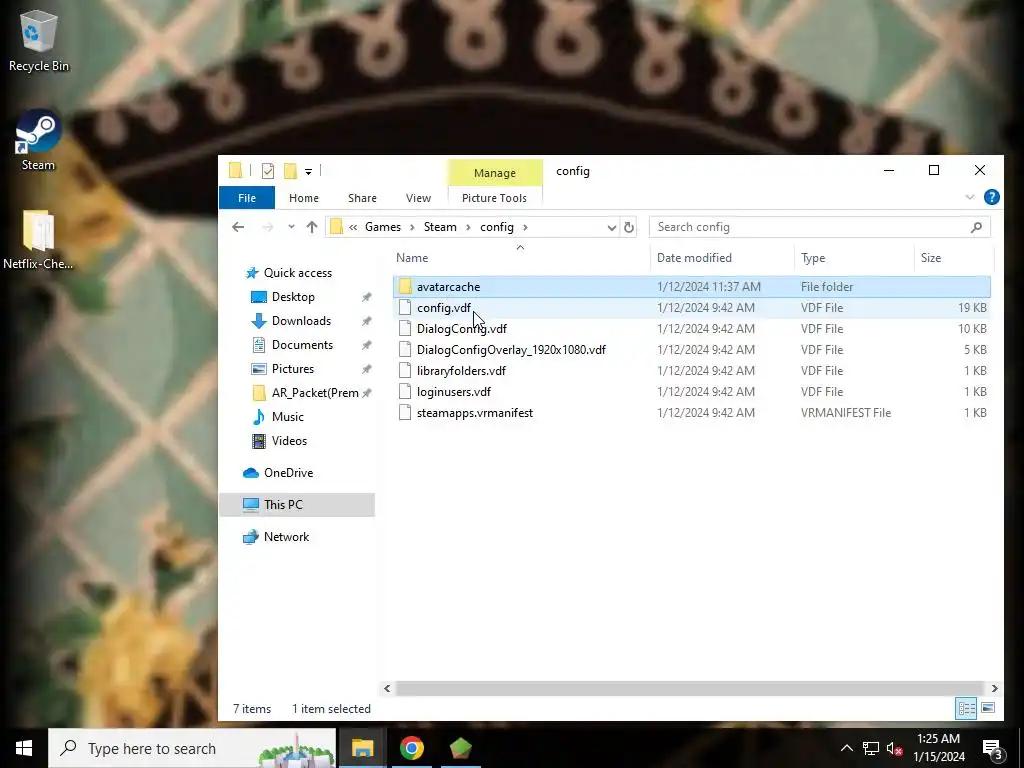Open Google Chrome from the taskbar

coord(411,748)
